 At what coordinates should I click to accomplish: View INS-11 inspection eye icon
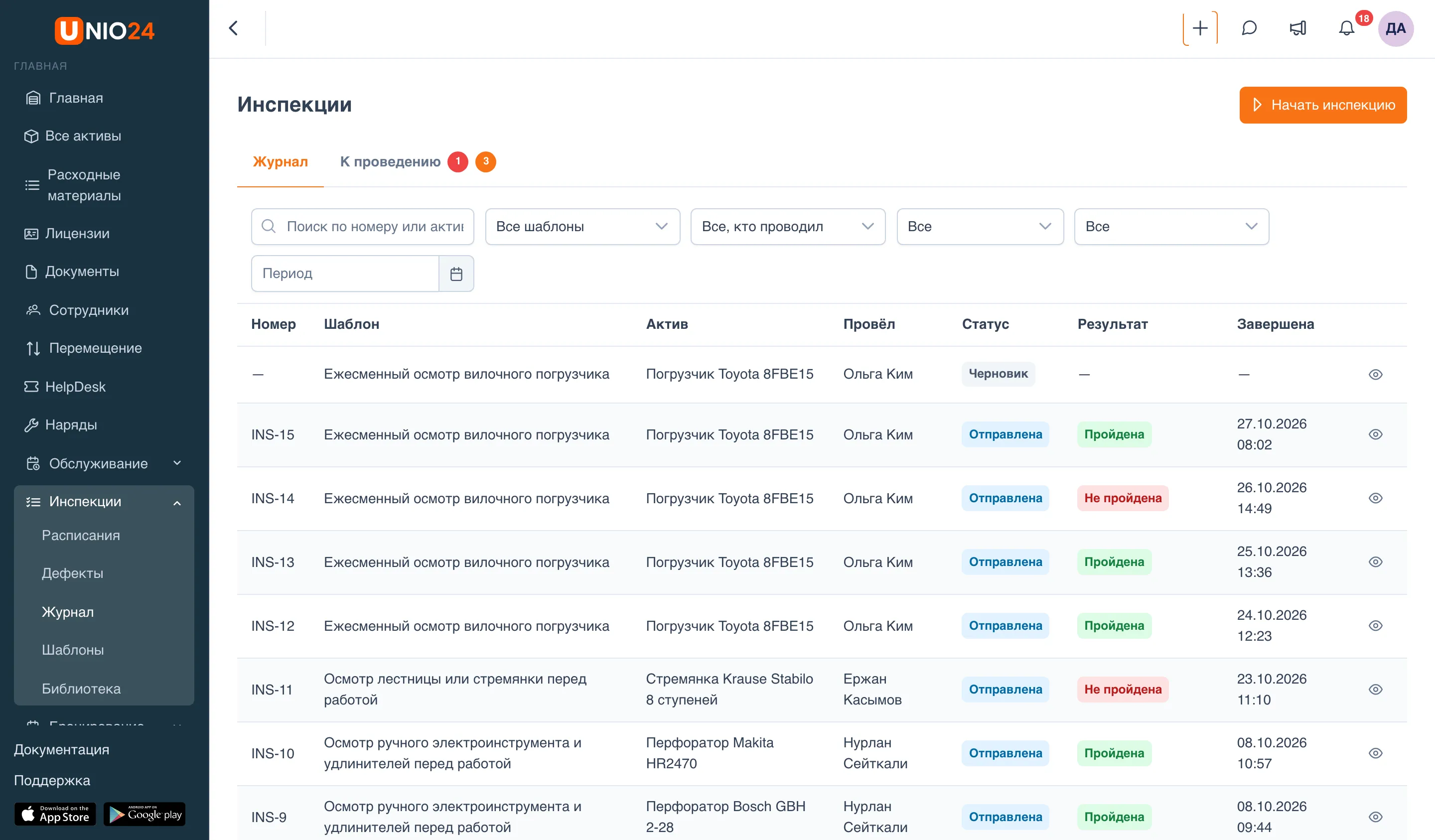click(x=1375, y=690)
